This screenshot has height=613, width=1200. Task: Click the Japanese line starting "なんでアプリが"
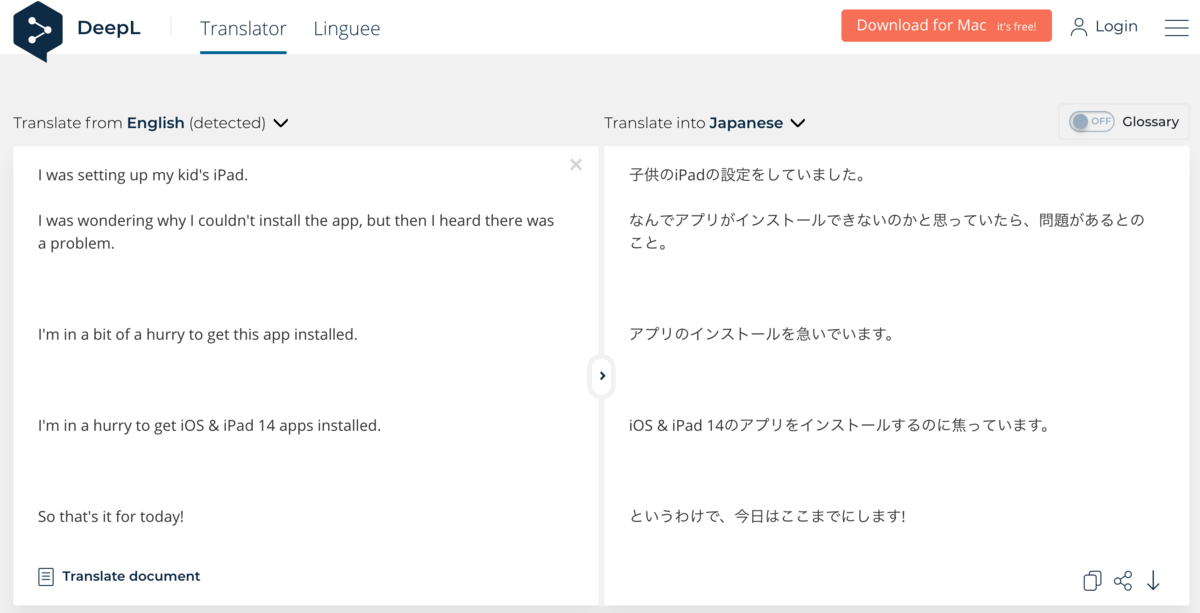(887, 232)
